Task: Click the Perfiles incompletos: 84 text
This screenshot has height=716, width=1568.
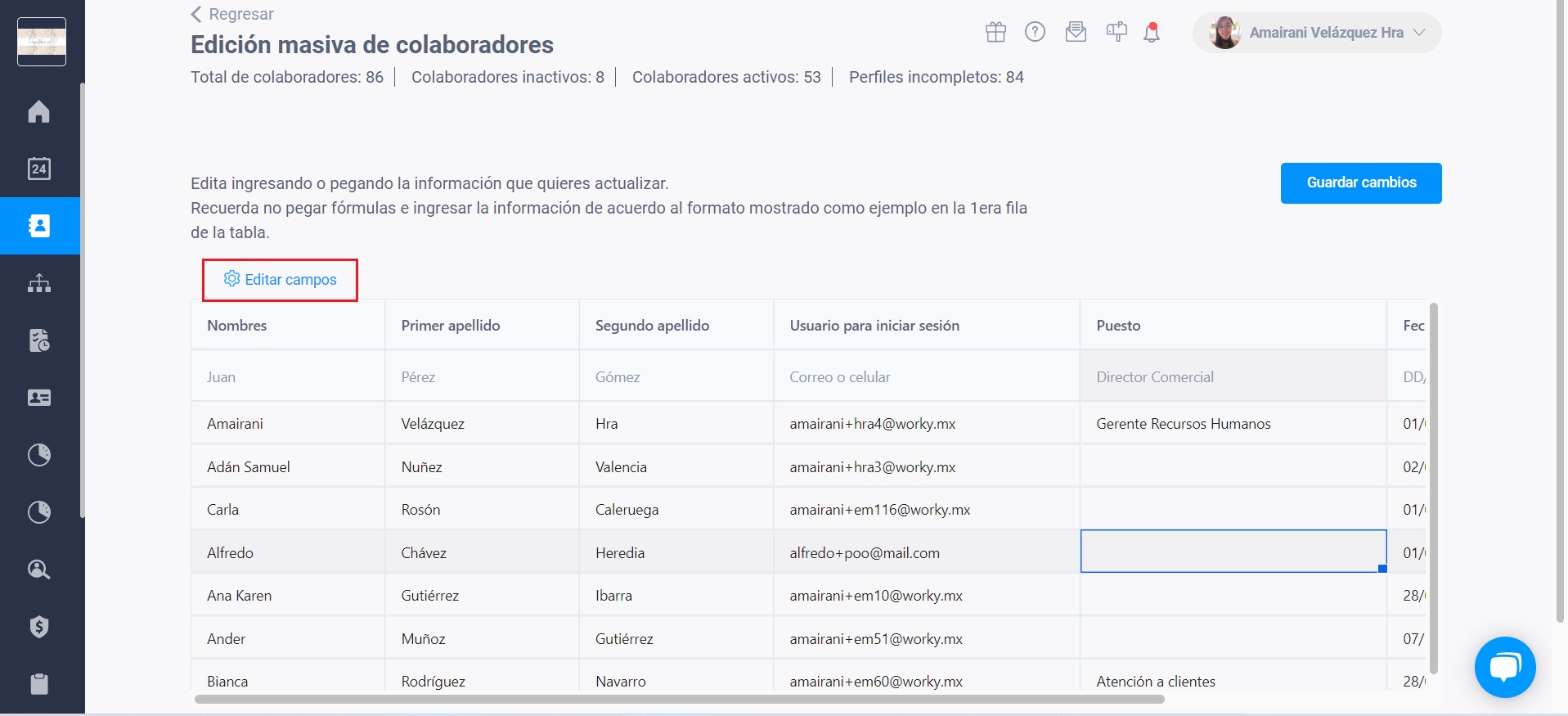Action: pyautogui.click(x=936, y=77)
